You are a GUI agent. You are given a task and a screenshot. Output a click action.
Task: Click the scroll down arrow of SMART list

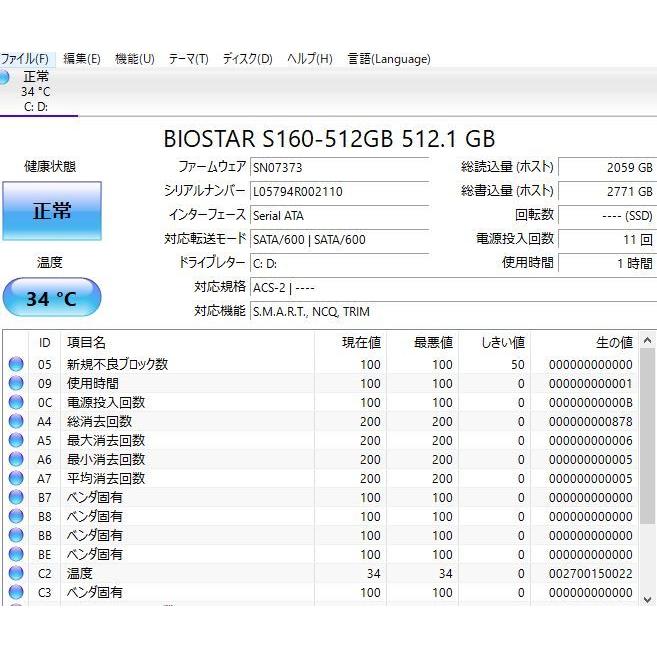click(x=647, y=599)
